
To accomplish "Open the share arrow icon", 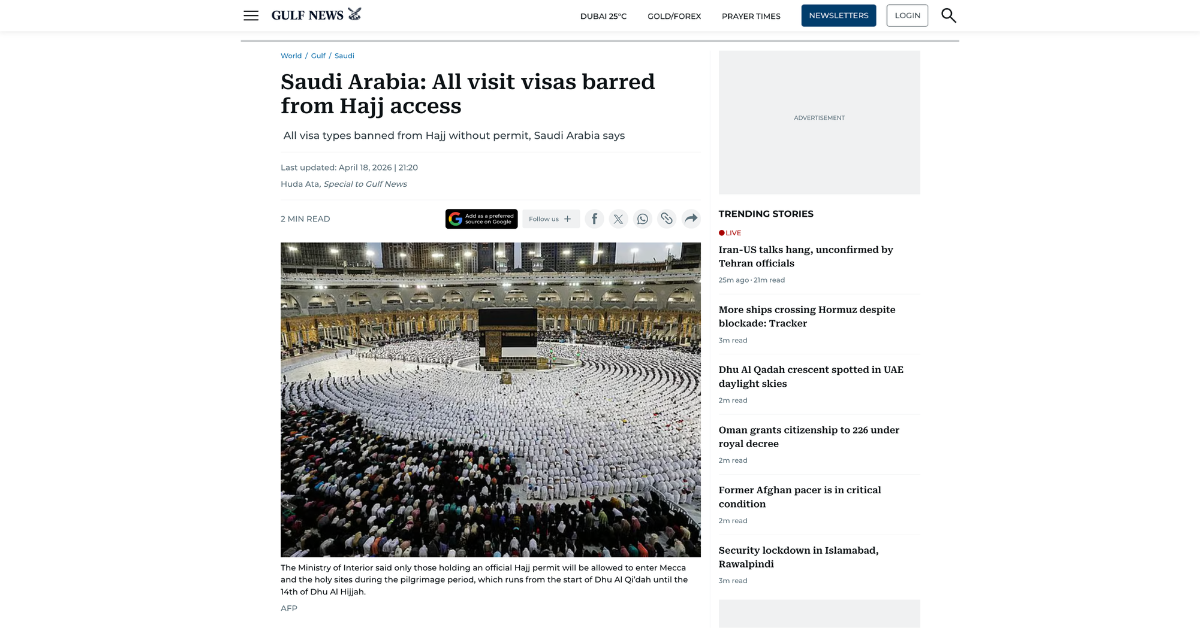I will coord(691,219).
